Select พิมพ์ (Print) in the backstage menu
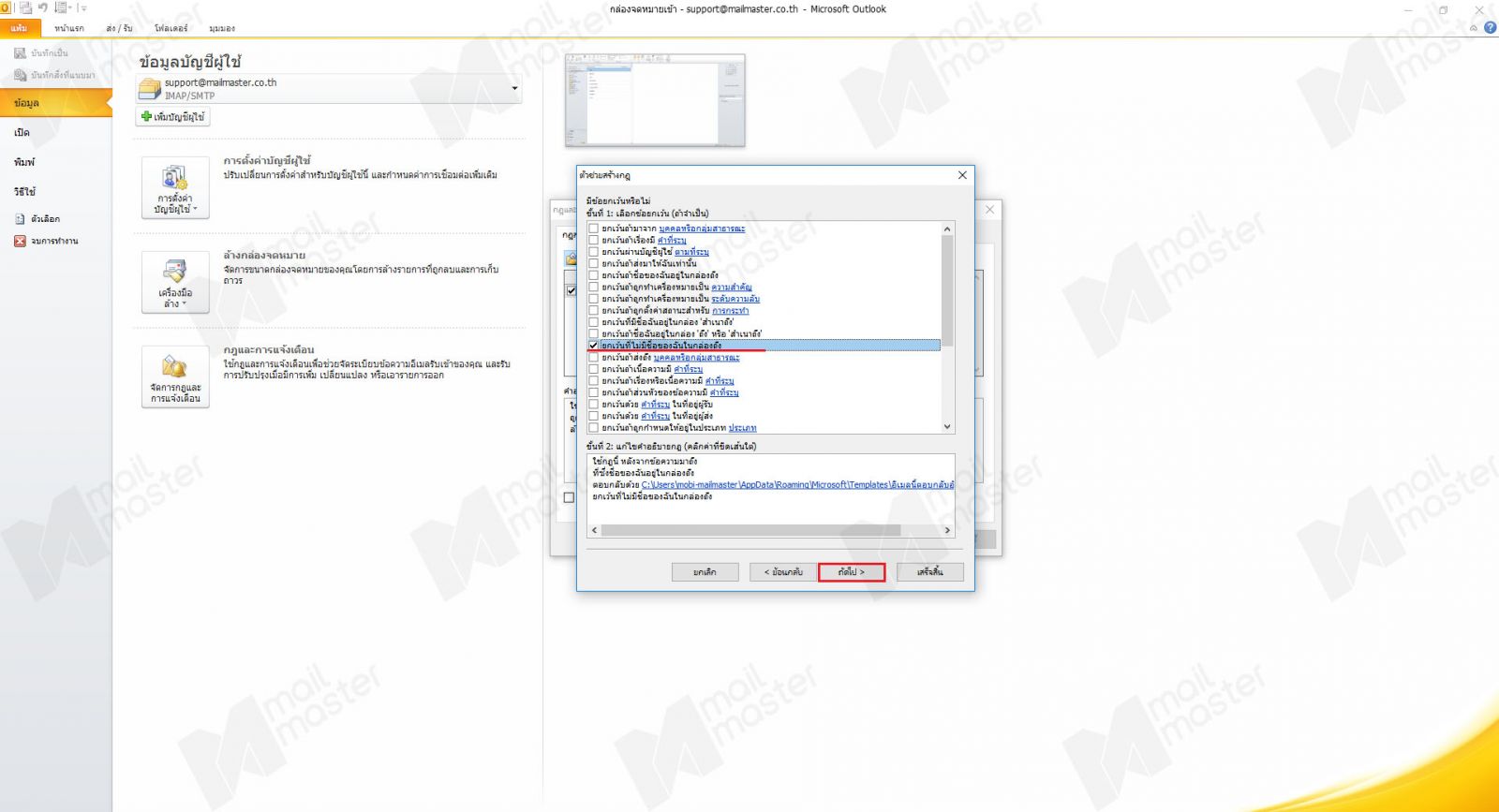 coord(24,163)
